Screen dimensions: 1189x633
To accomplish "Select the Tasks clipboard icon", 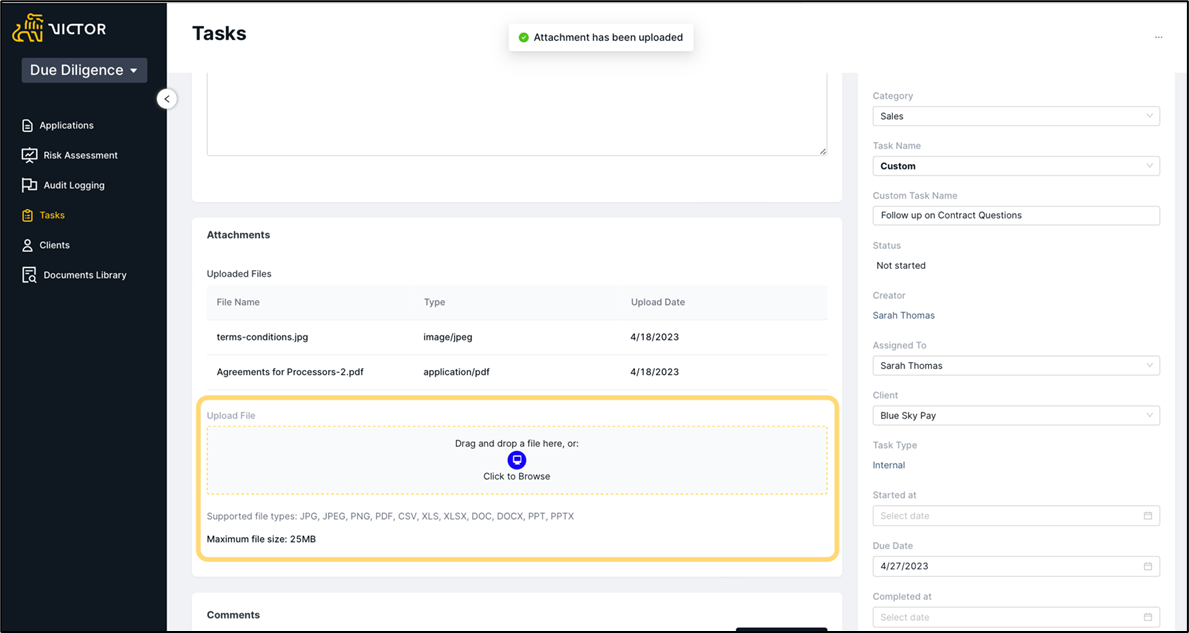I will click(28, 215).
